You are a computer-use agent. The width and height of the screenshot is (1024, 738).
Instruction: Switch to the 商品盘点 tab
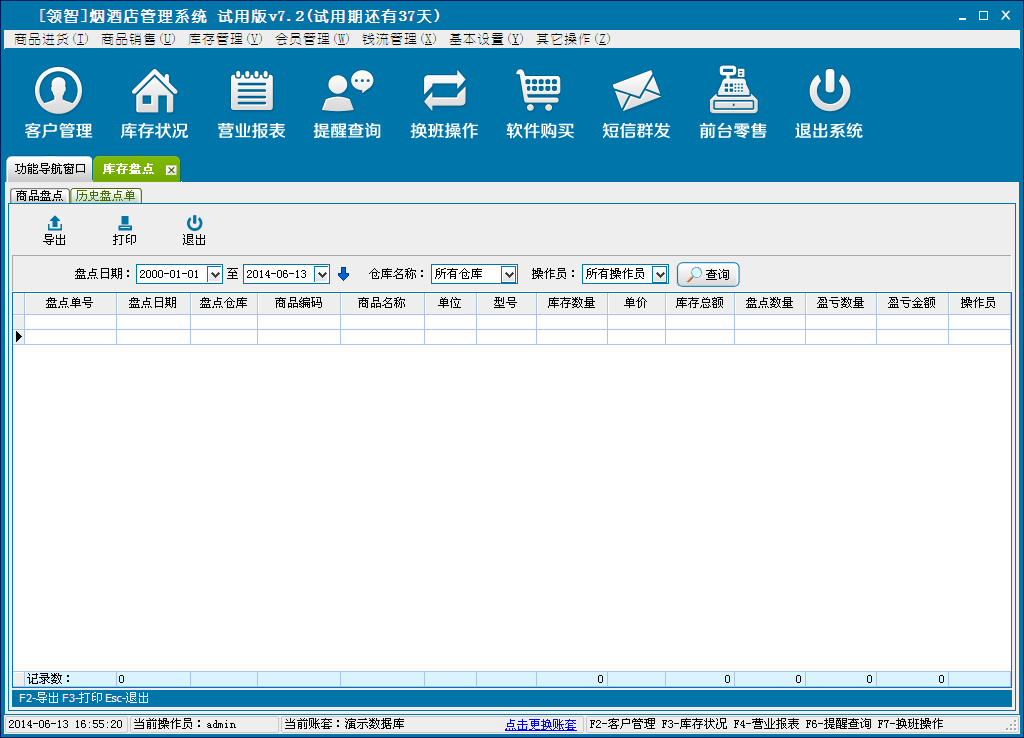[40, 196]
